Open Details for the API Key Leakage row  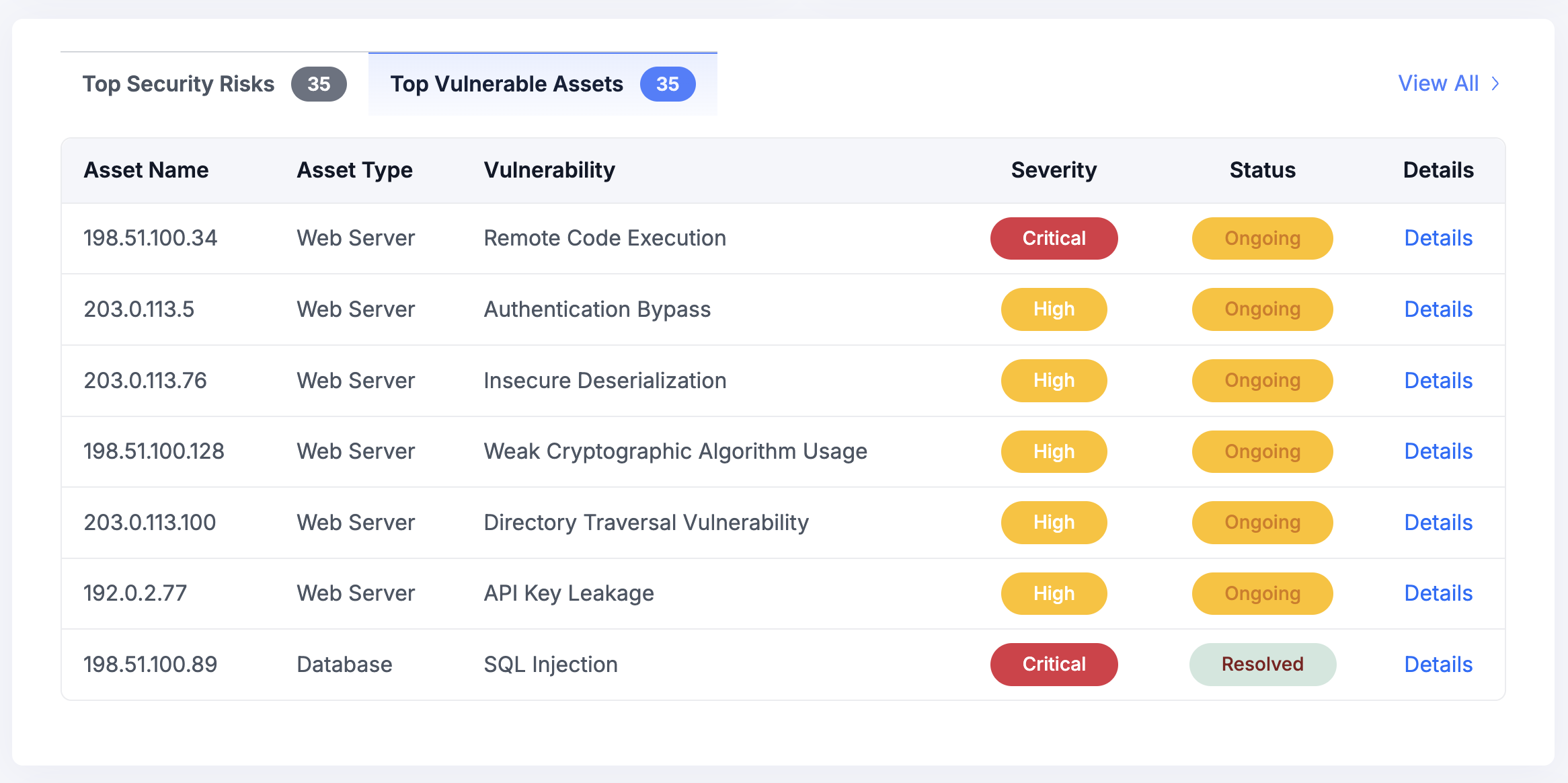tap(1438, 593)
